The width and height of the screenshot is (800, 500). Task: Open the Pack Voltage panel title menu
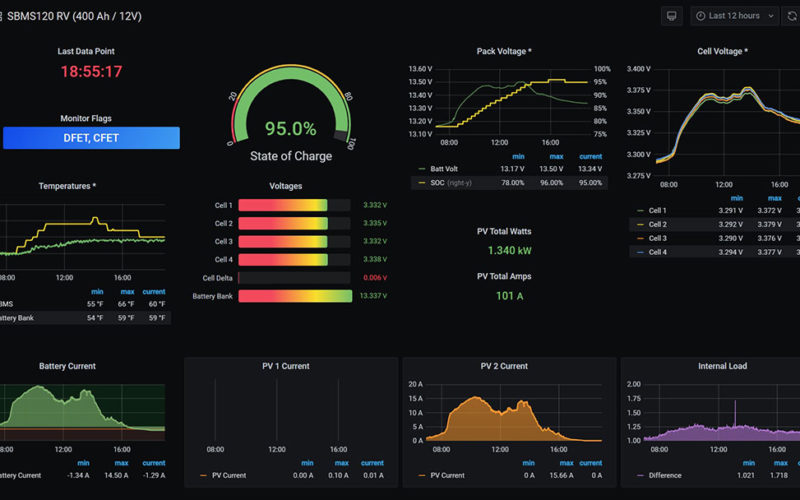coord(503,51)
